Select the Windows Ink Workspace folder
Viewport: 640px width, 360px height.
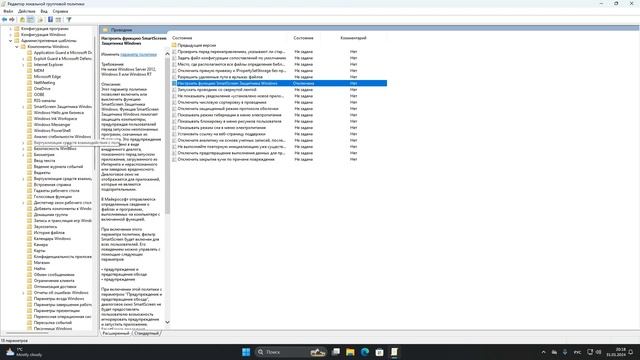[x=55, y=119]
